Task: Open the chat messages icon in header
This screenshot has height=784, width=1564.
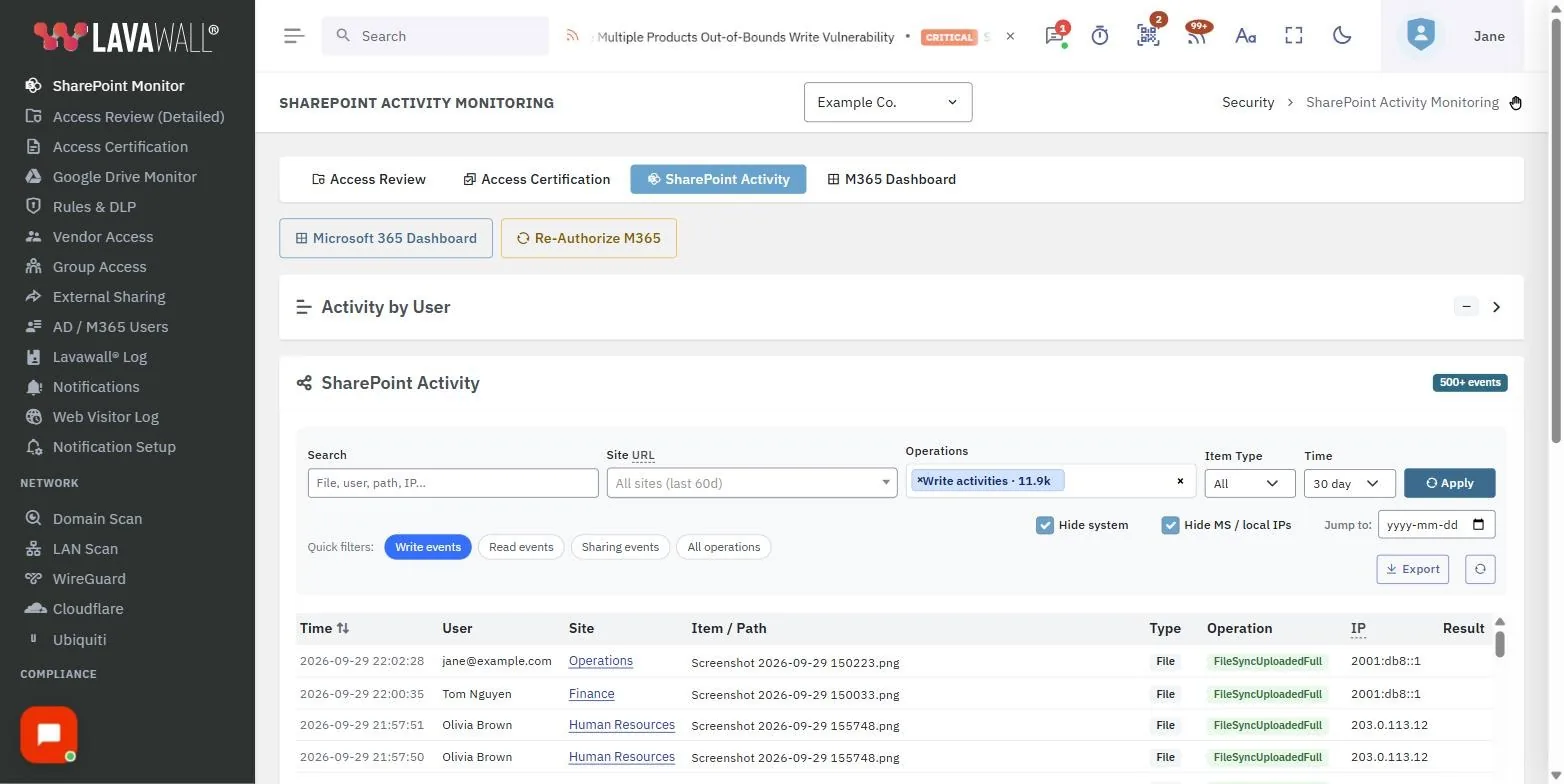Action: (x=1054, y=36)
